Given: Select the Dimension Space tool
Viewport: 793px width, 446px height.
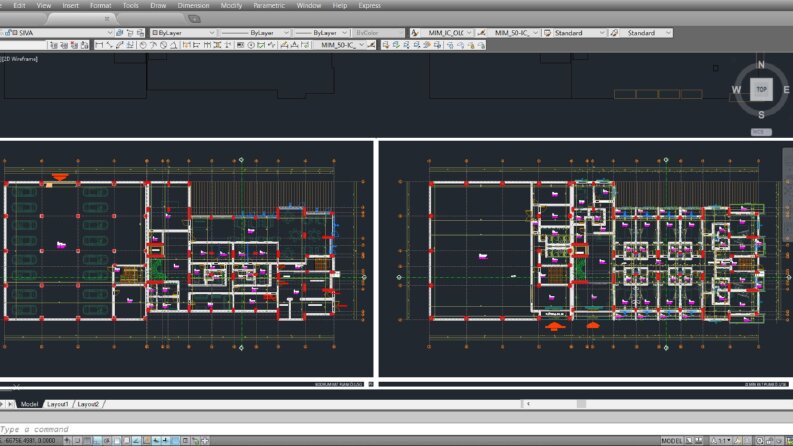Looking at the screenshot, I should click(217, 45).
